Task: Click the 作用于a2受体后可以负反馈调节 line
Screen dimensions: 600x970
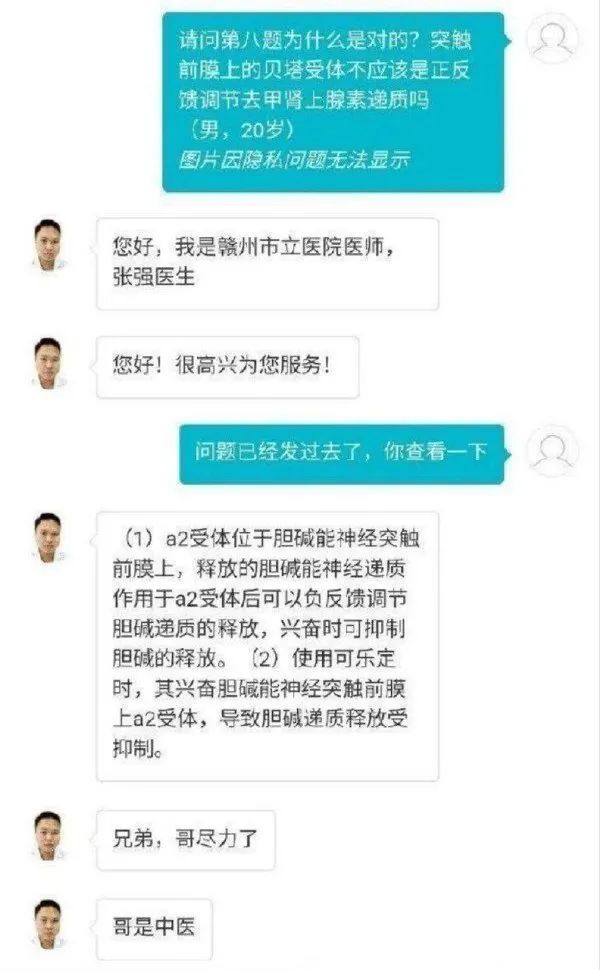Action: point(259,599)
